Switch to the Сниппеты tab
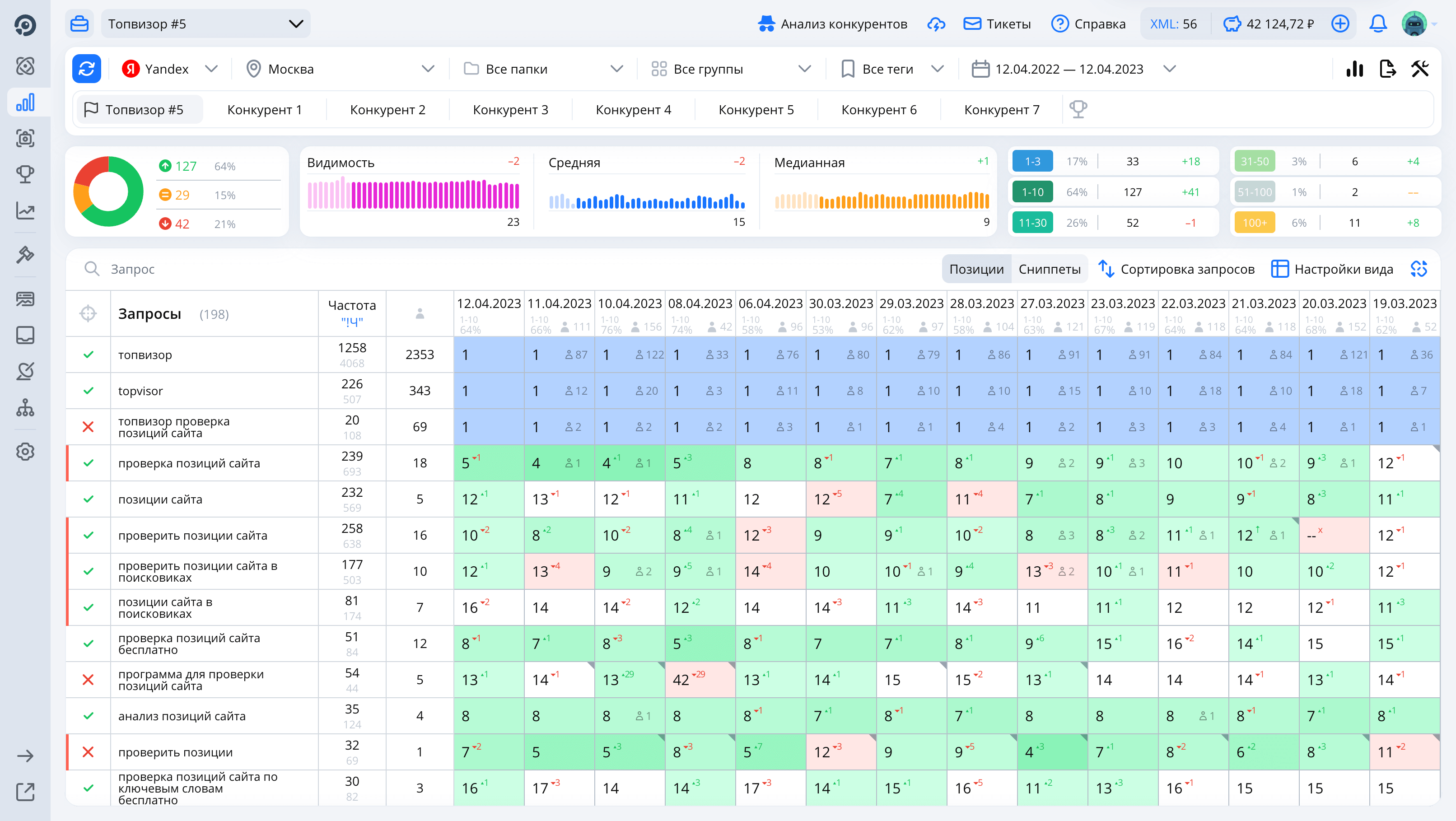The height and width of the screenshot is (821, 1456). pos(1049,269)
